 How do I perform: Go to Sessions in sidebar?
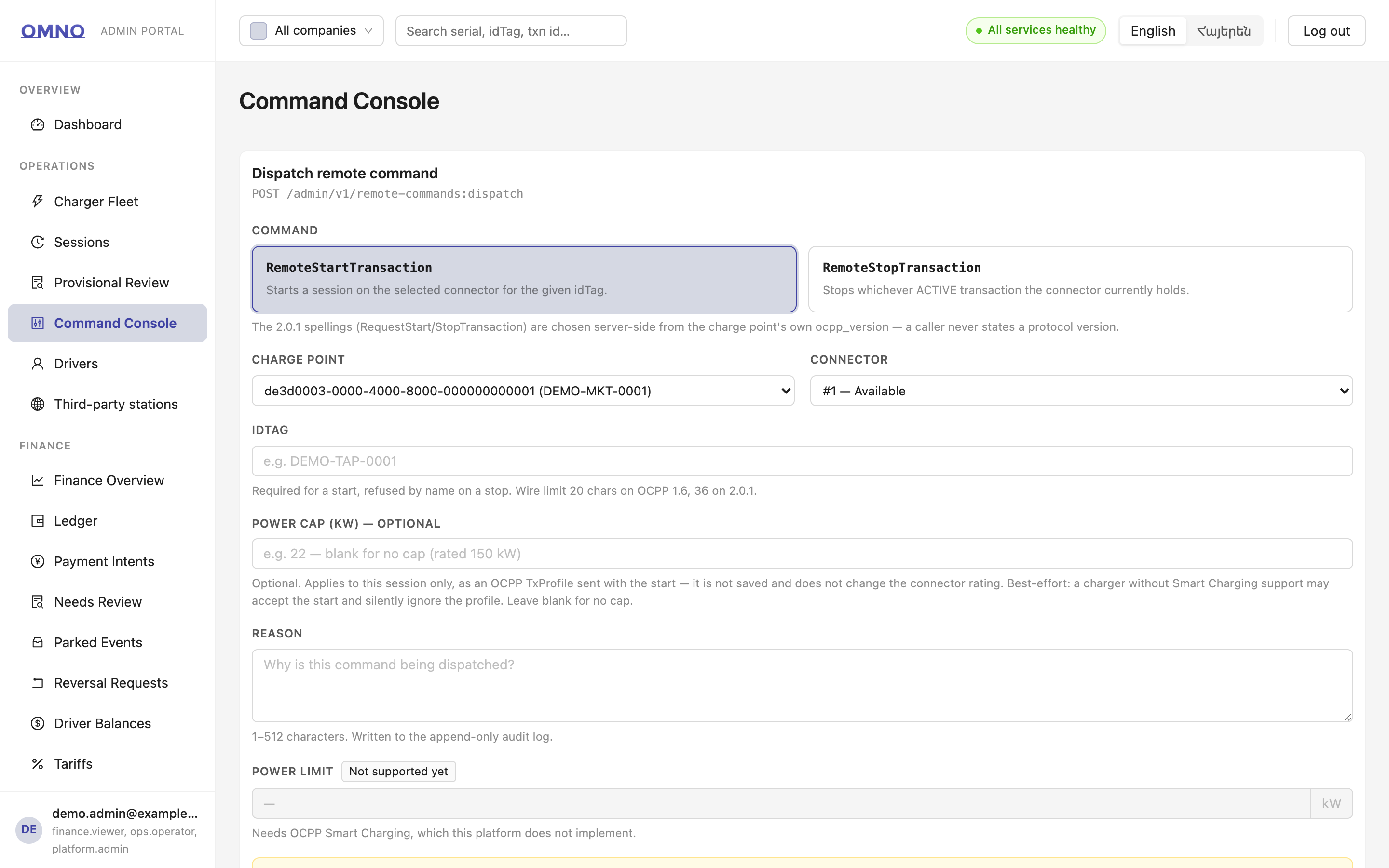[108, 242]
